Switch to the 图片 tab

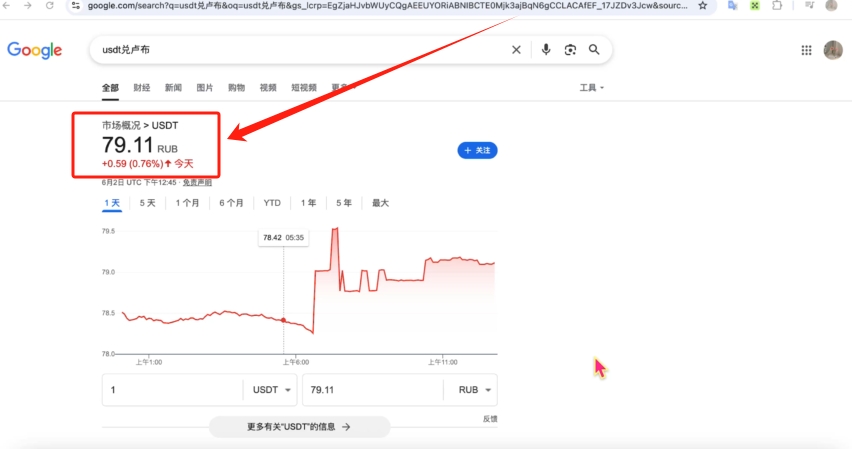(205, 88)
